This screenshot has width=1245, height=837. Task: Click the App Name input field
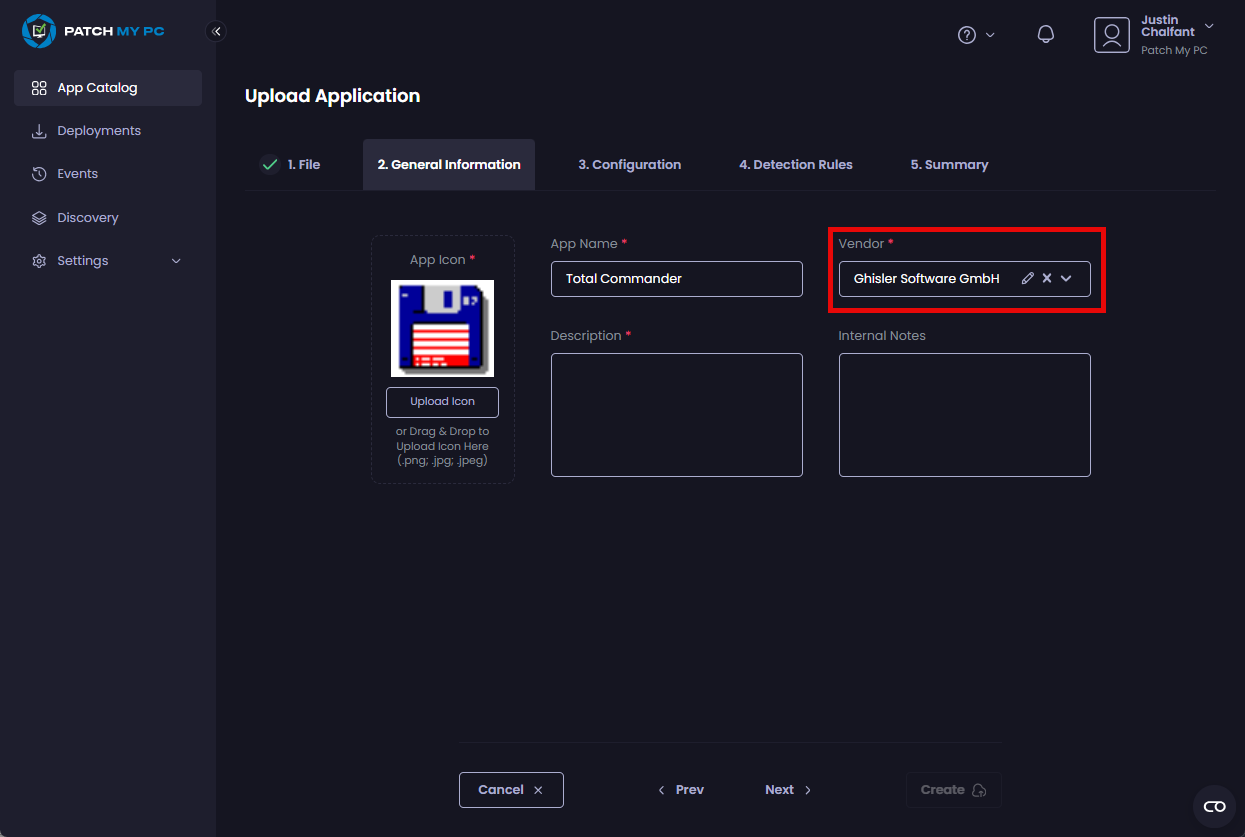[676, 279]
